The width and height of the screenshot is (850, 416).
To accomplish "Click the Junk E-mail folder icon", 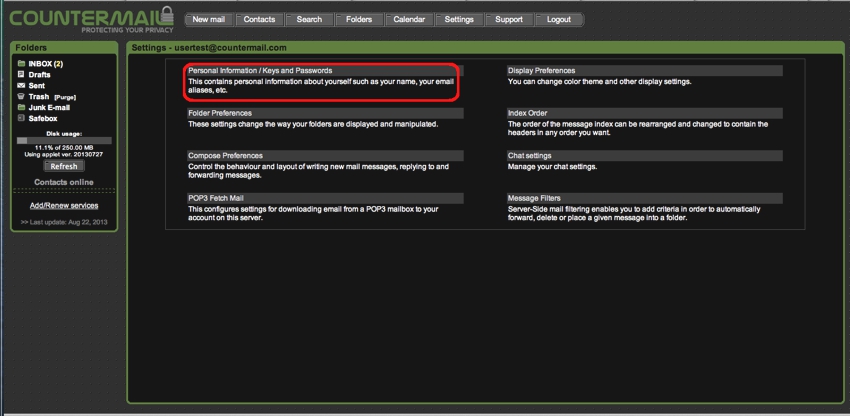I will click(21, 107).
